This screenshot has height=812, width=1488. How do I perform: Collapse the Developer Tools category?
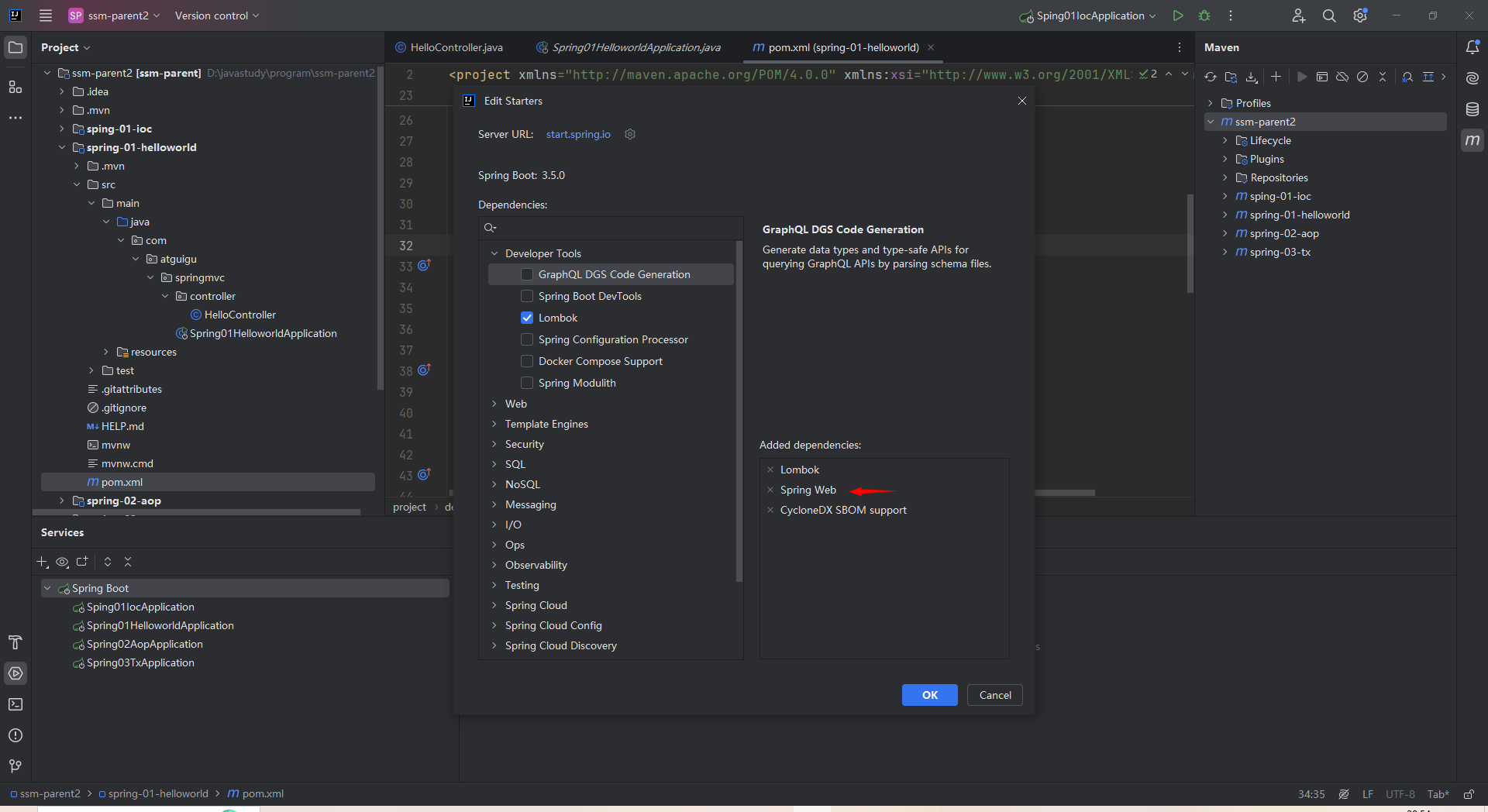(x=494, y=253)
